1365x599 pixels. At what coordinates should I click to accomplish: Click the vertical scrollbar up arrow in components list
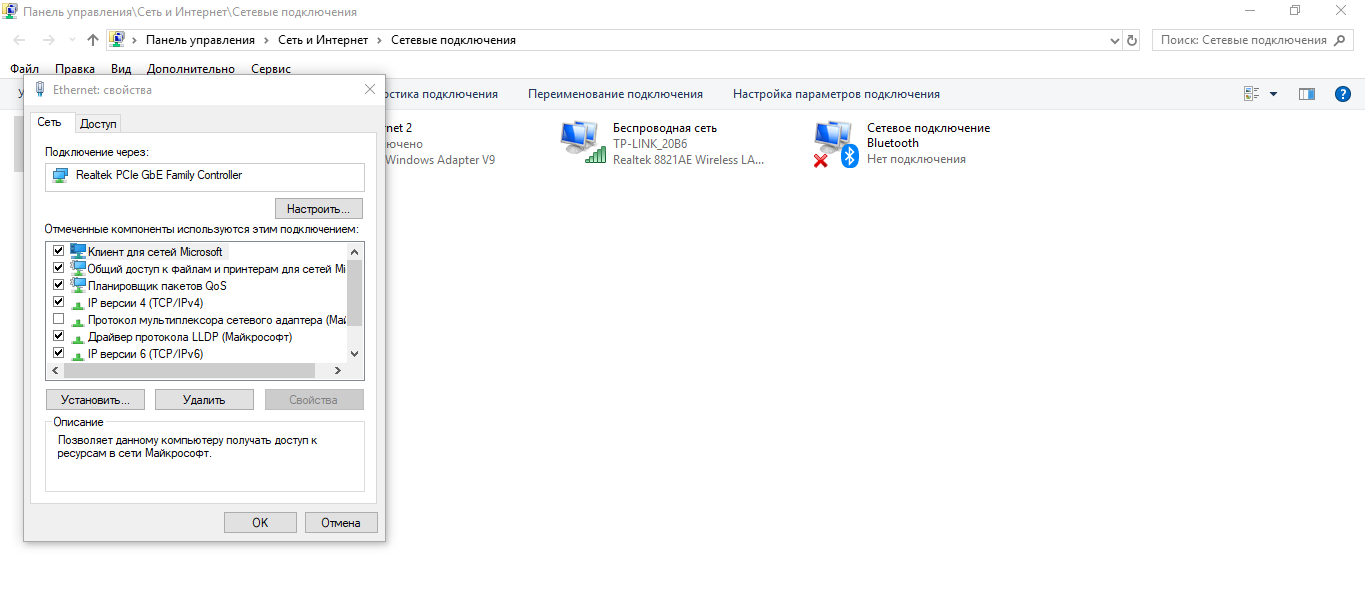click(x=354, y=251)
